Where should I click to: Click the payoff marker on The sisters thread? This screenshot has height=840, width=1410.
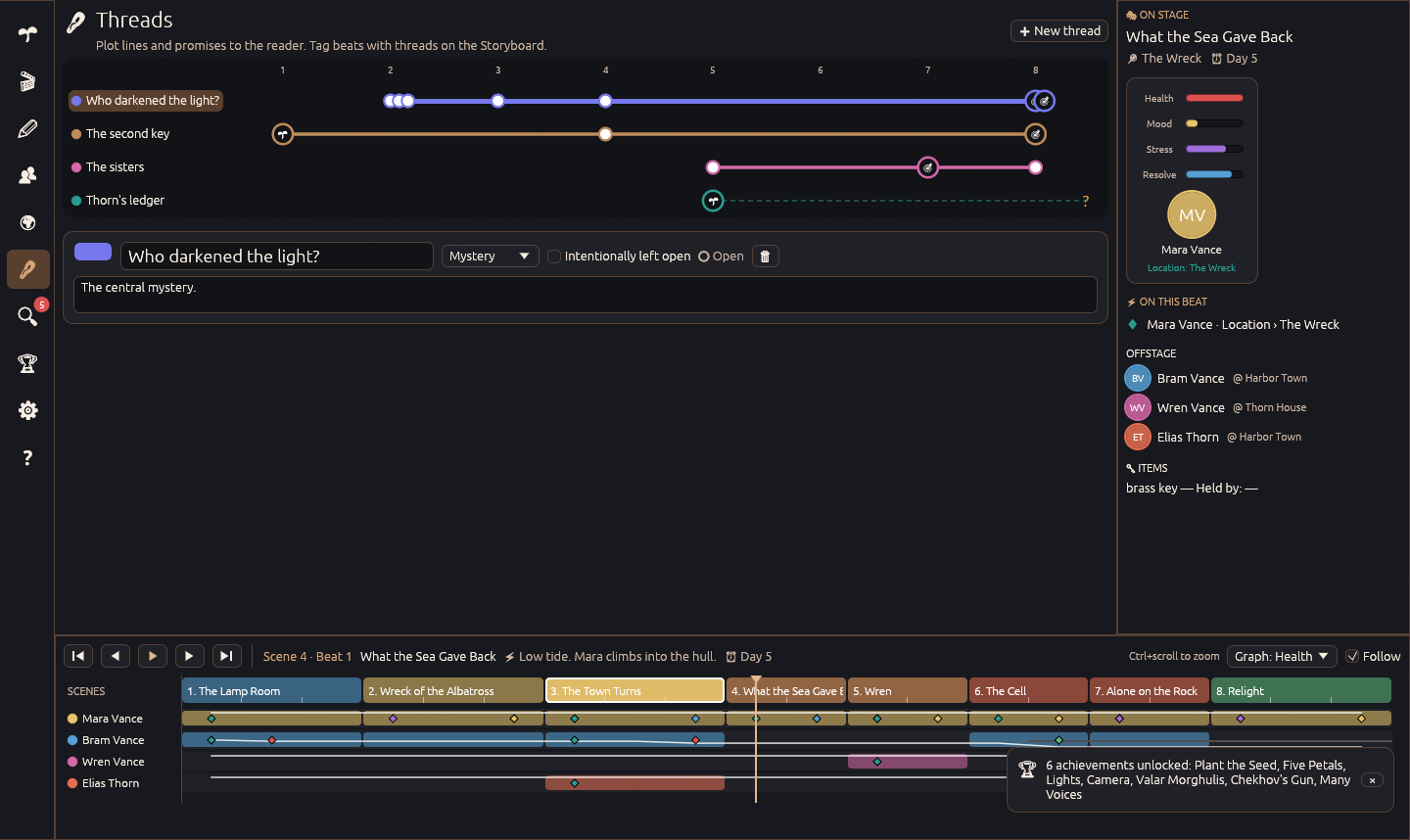(x=927, y=167)
